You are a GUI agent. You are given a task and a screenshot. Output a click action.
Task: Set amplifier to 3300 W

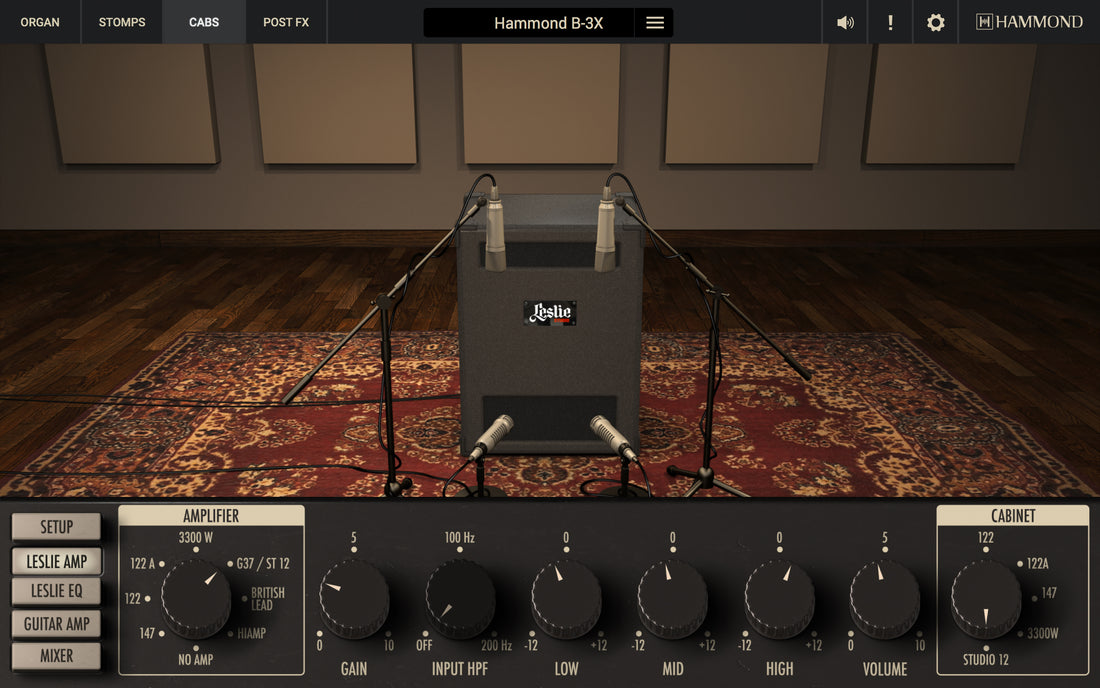[x=196, y=538]
